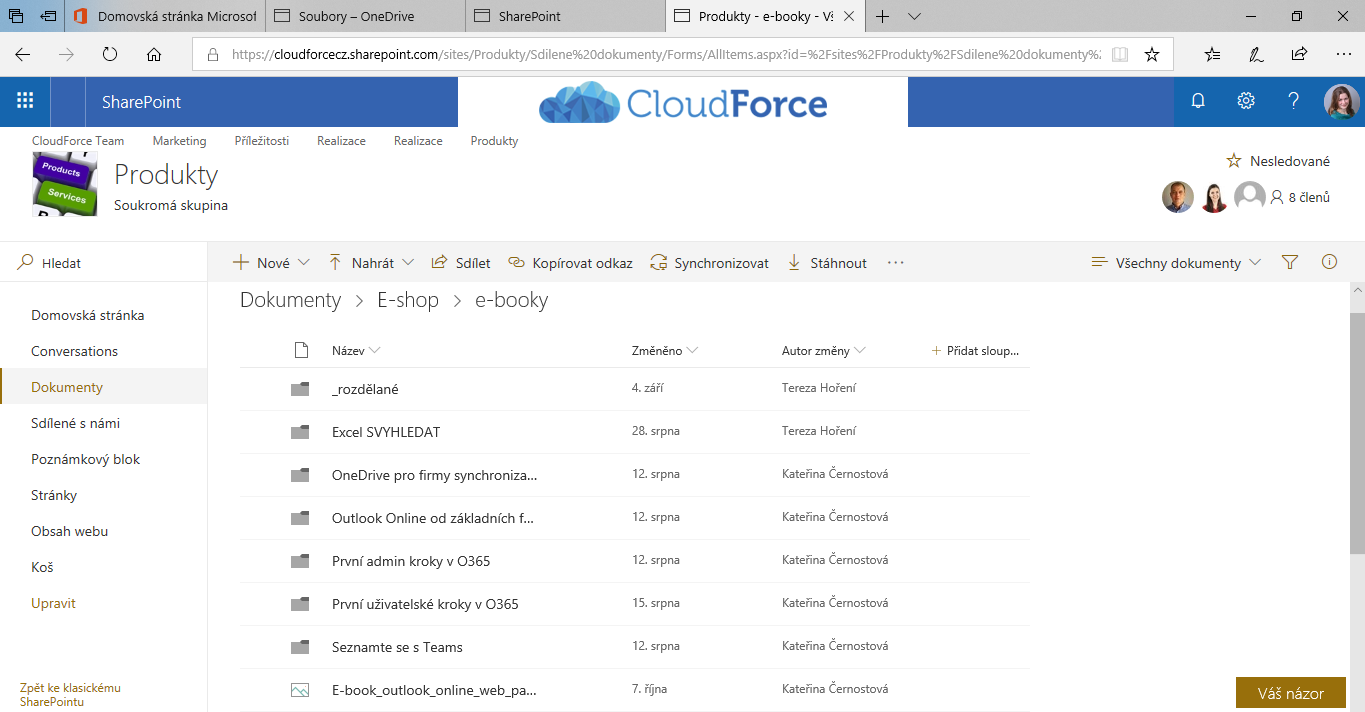Screen dimensions: 1365x712
Task: Navigate to E-shop in the breadcrumb
Action: 407,300
